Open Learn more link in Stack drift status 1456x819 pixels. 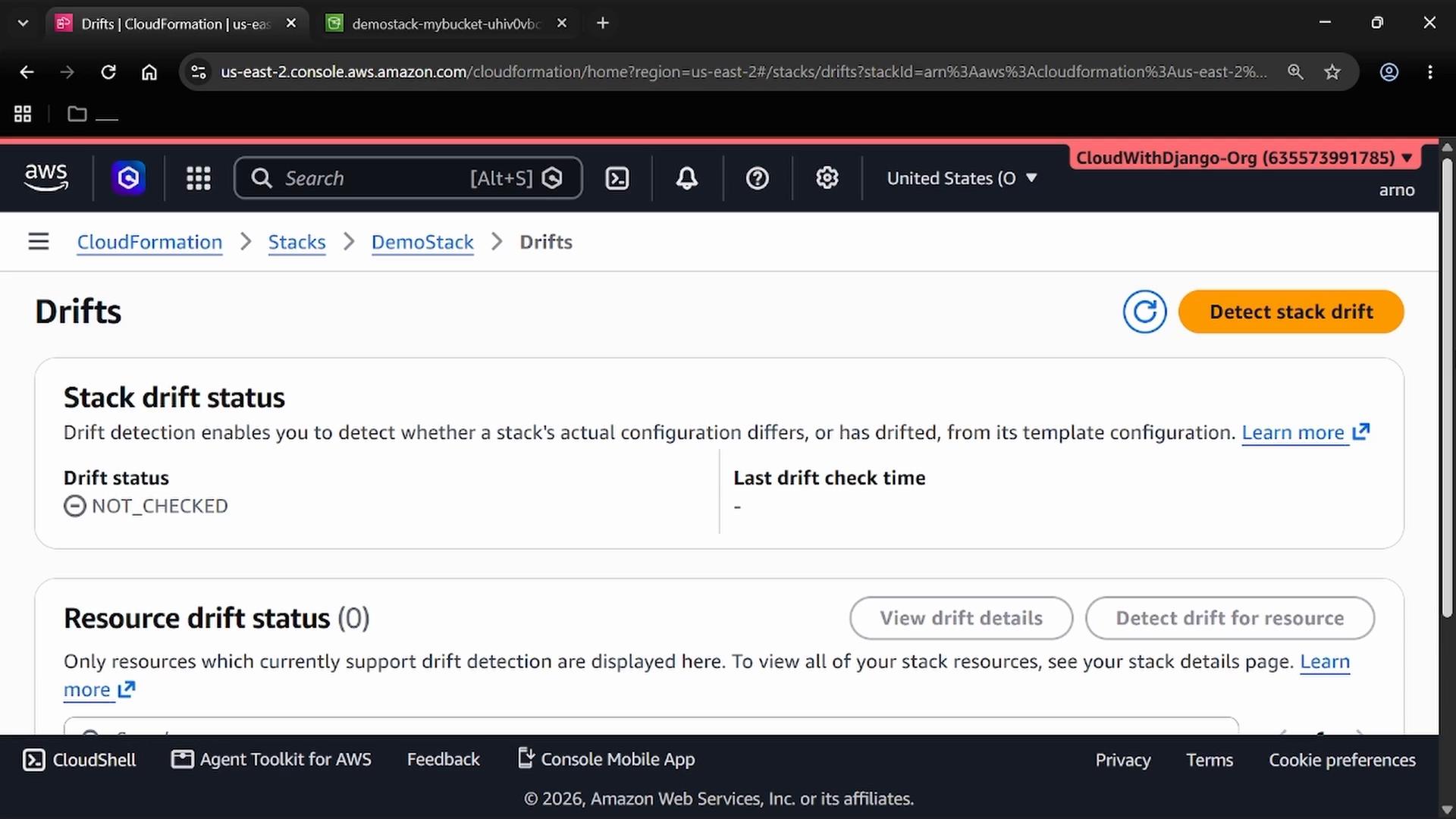[1305, 433]
